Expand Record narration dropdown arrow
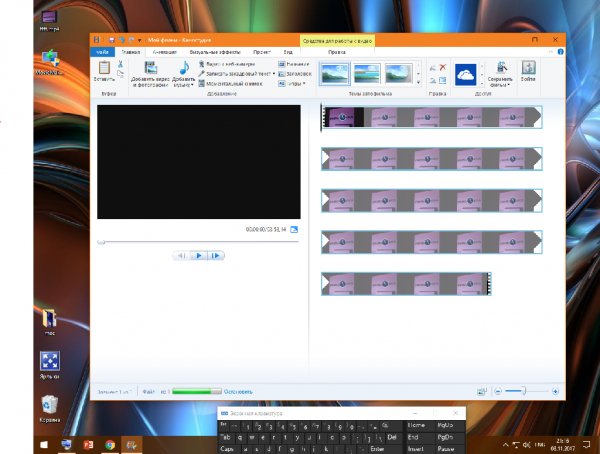 (x=274, y=73)
